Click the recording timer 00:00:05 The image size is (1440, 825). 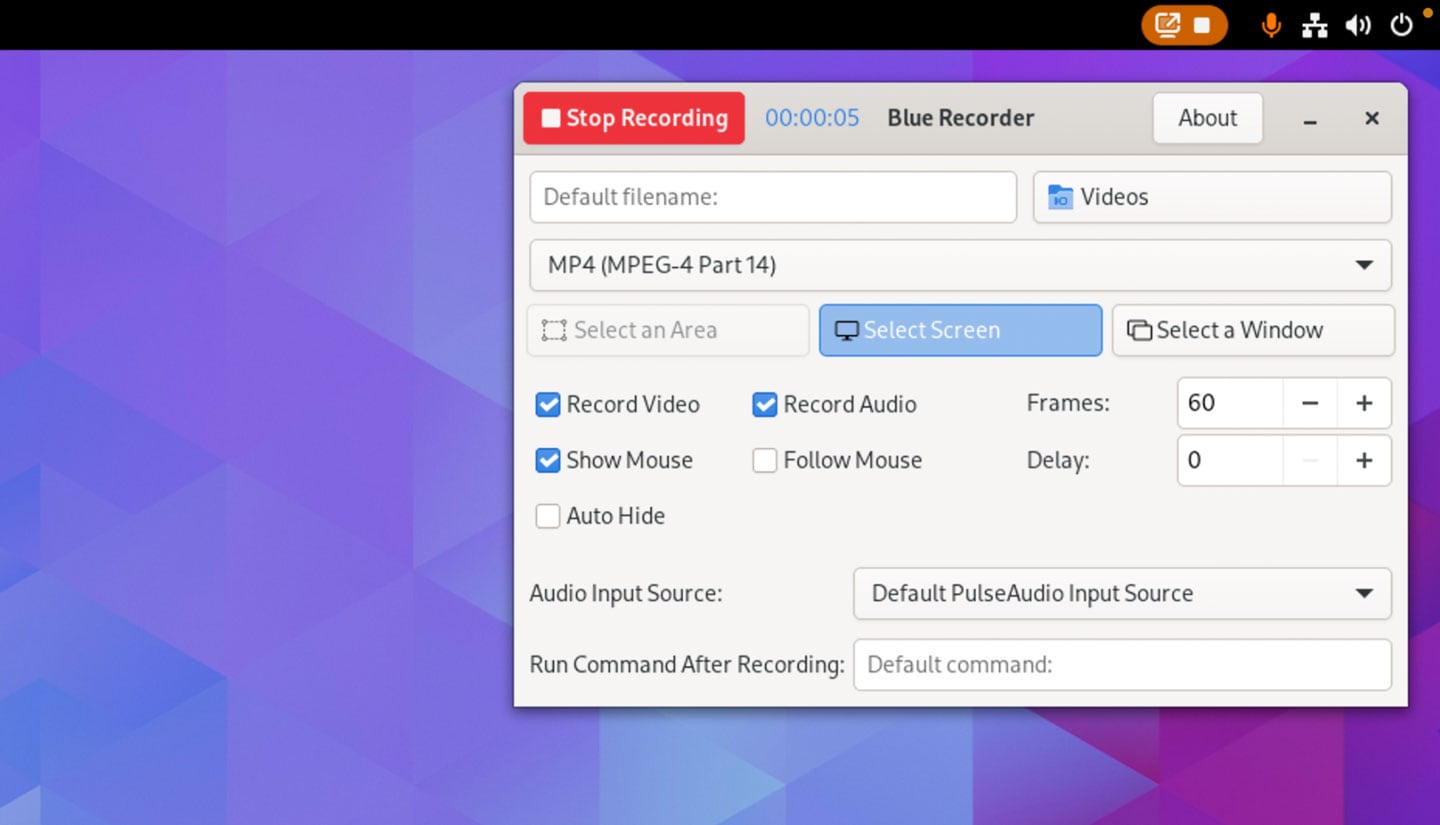pyautogui.click(x=812, y=118)
